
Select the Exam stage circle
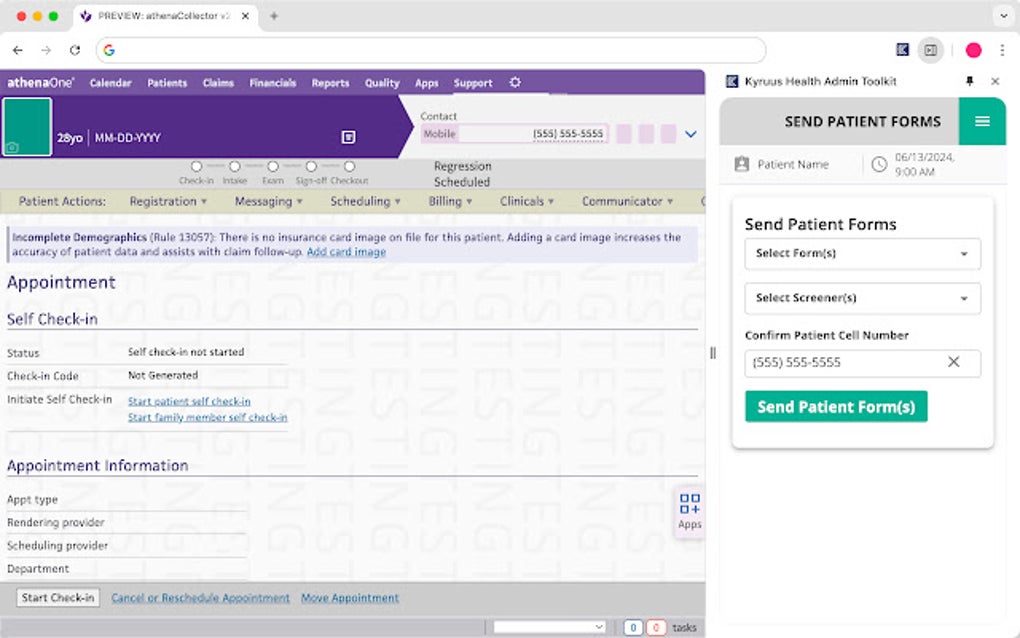click(272, 167)
